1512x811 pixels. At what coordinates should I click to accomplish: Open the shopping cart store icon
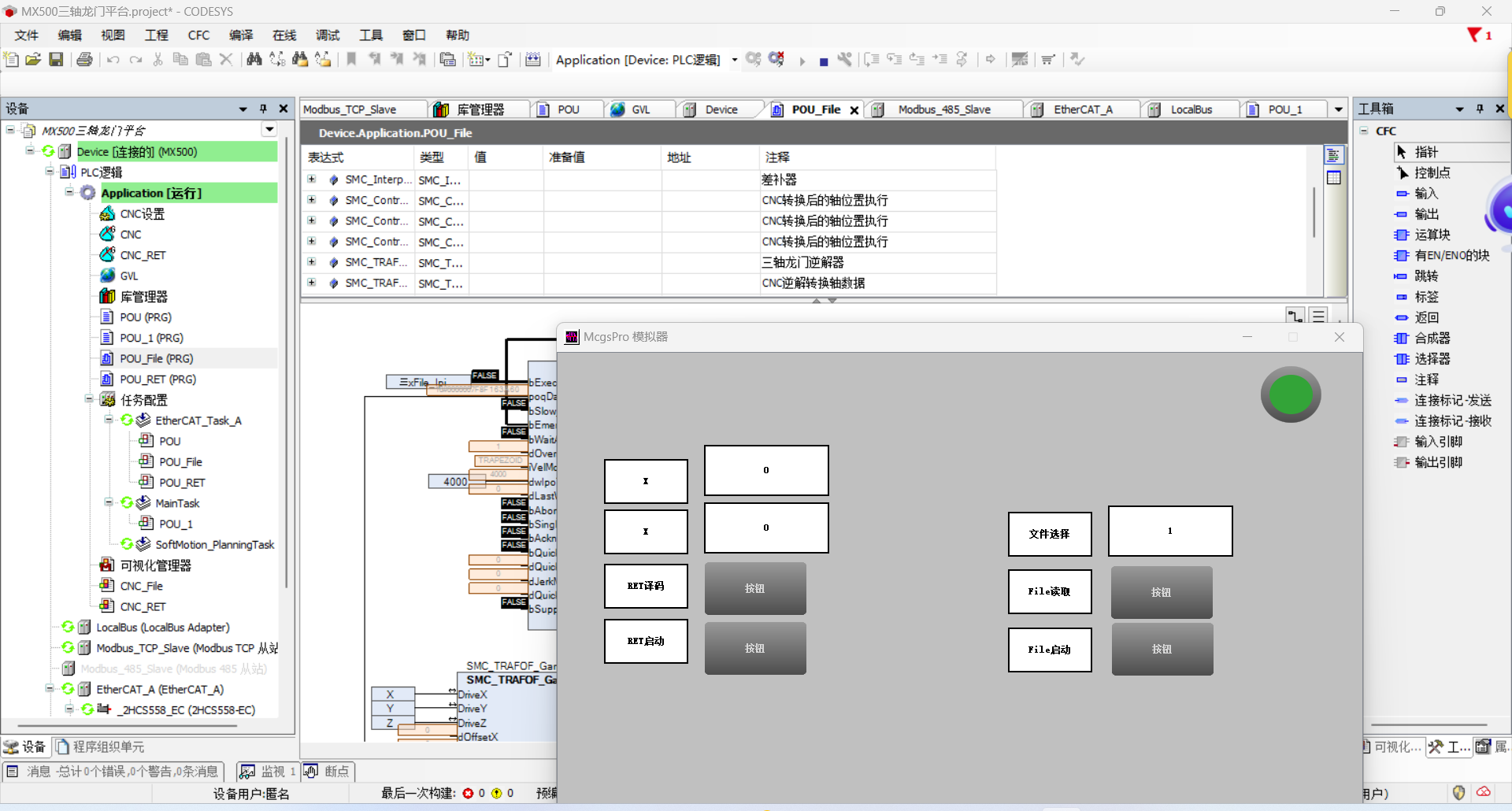[x=1047, y=60]
